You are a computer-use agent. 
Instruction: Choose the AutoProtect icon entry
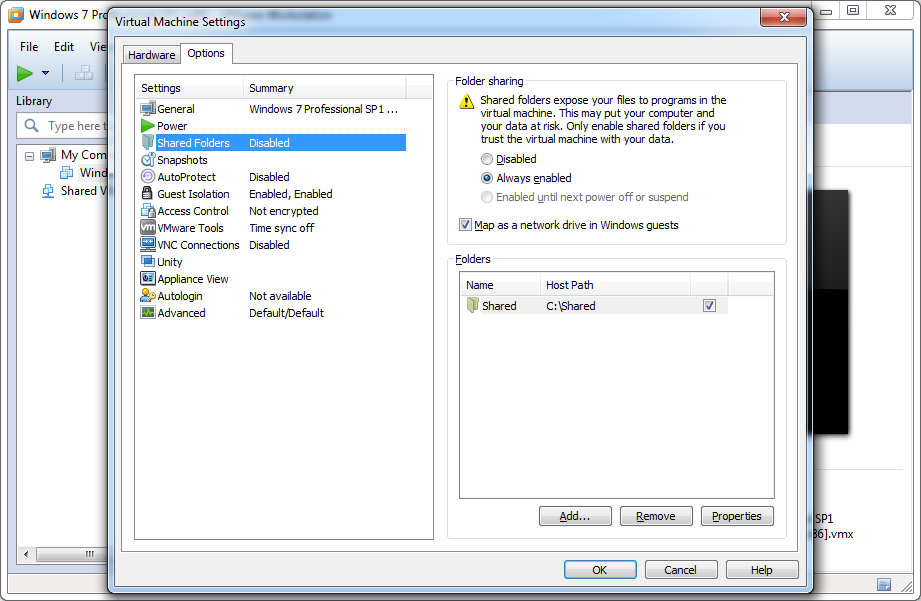pyautogui.click(x=148, y=177)
